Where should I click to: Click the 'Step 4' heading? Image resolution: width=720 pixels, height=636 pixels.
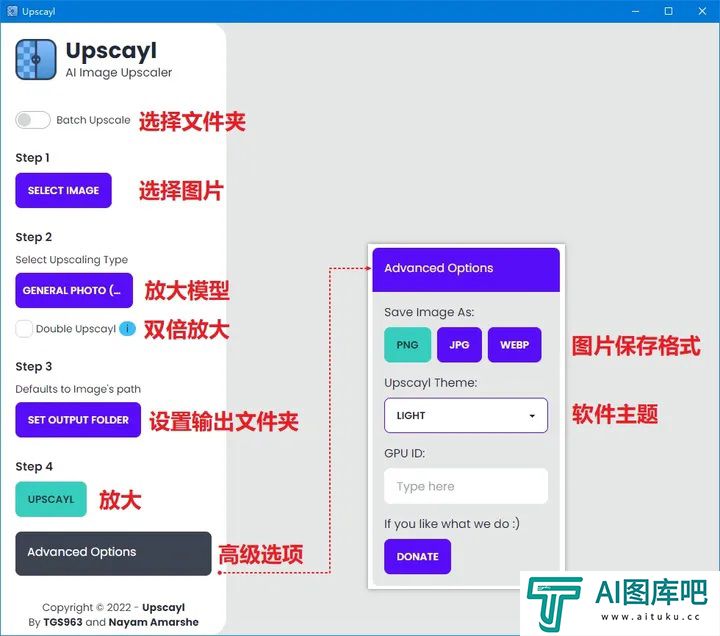(34, 467)
